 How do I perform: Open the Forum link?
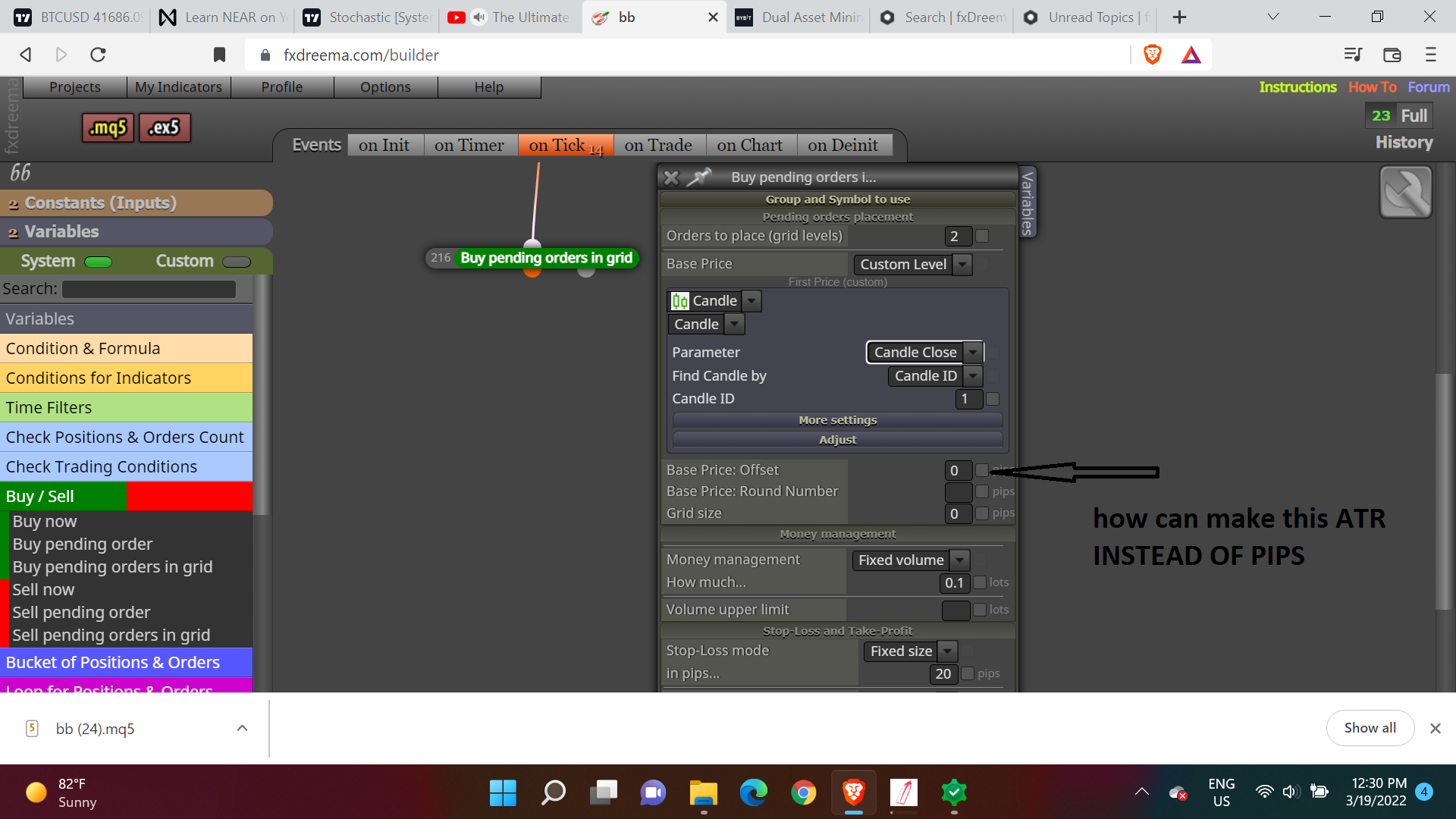[1429, 87]
